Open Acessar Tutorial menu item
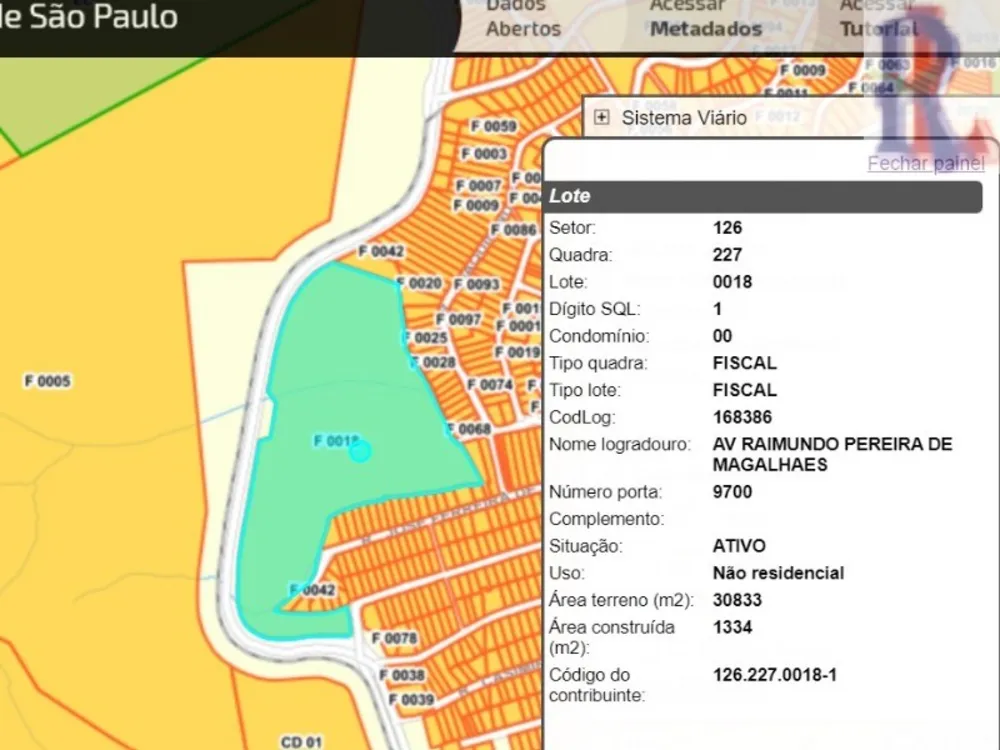Image resolution: width=1000 pixels, height=750 pixels. 879,18
